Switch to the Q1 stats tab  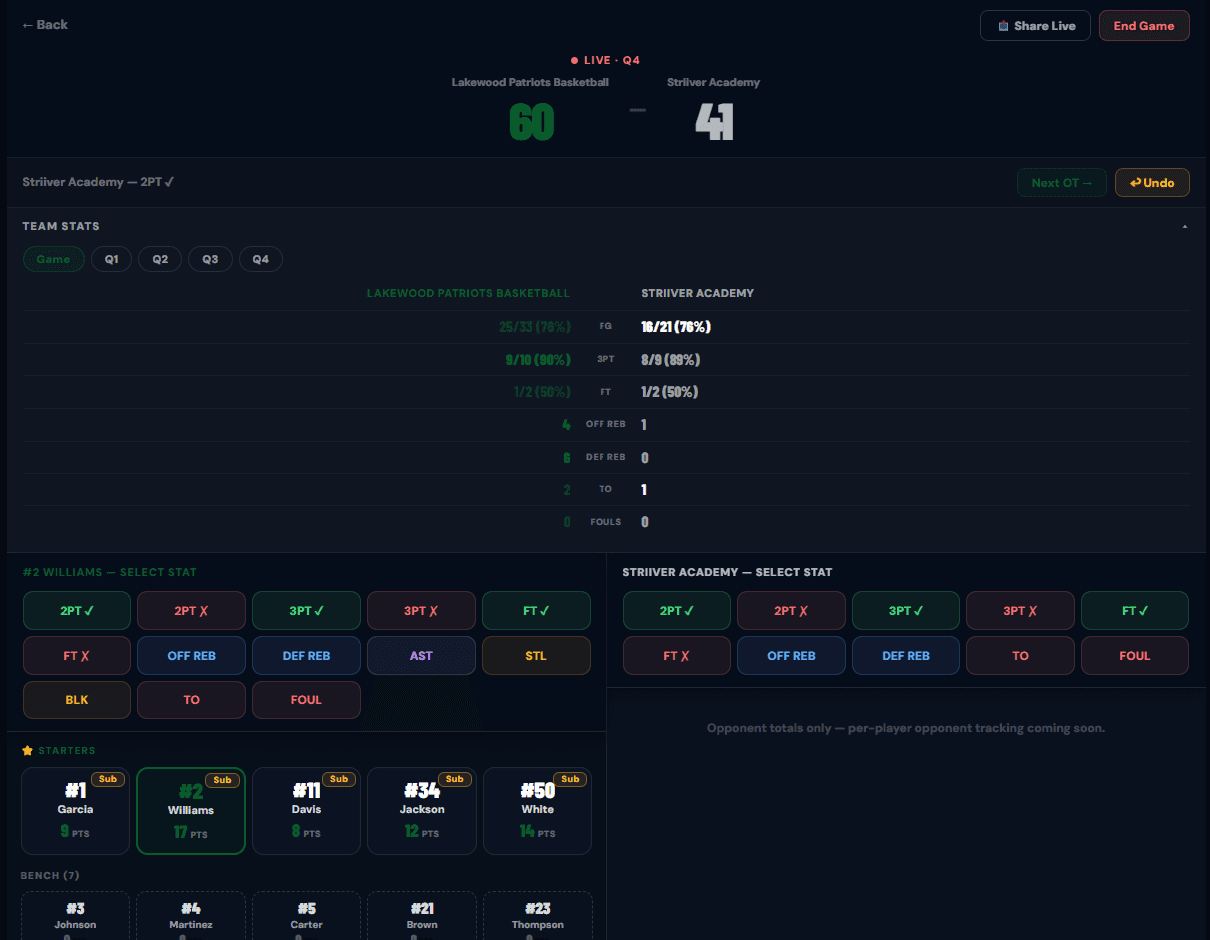click(112, 259)
